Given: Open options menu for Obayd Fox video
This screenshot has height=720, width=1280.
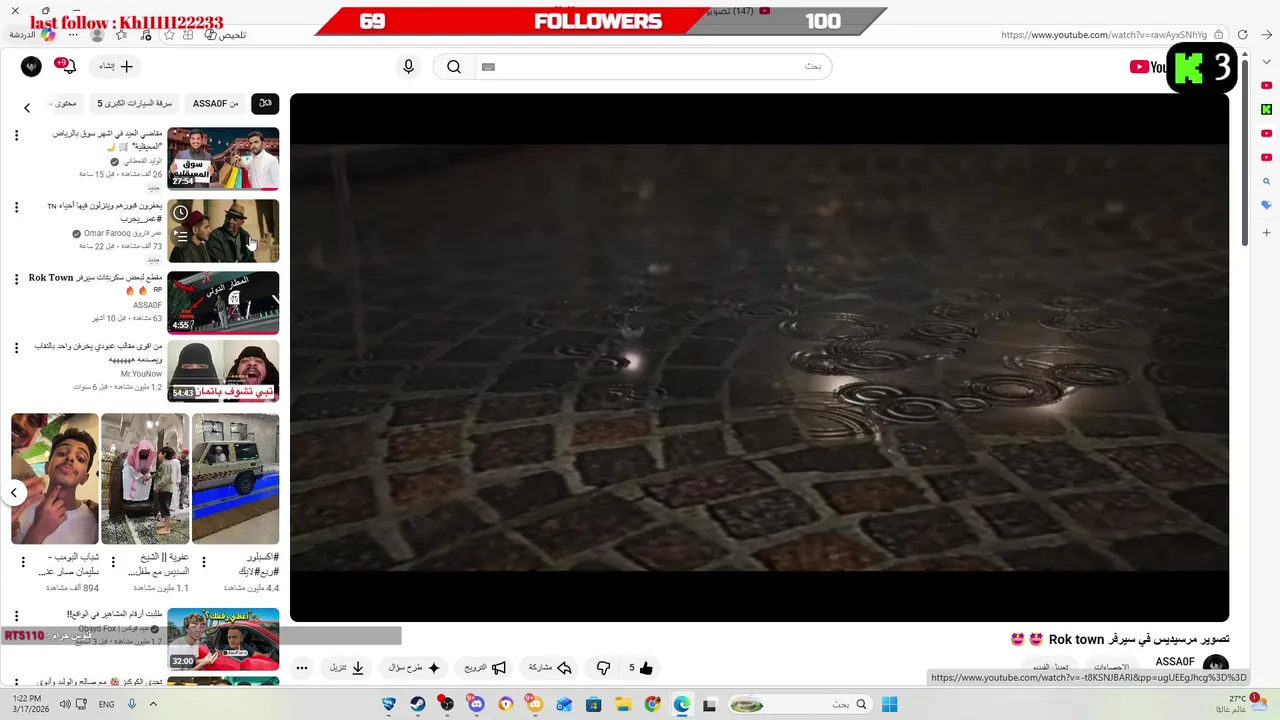Looking at the screenshot, I should pos(16,616).
